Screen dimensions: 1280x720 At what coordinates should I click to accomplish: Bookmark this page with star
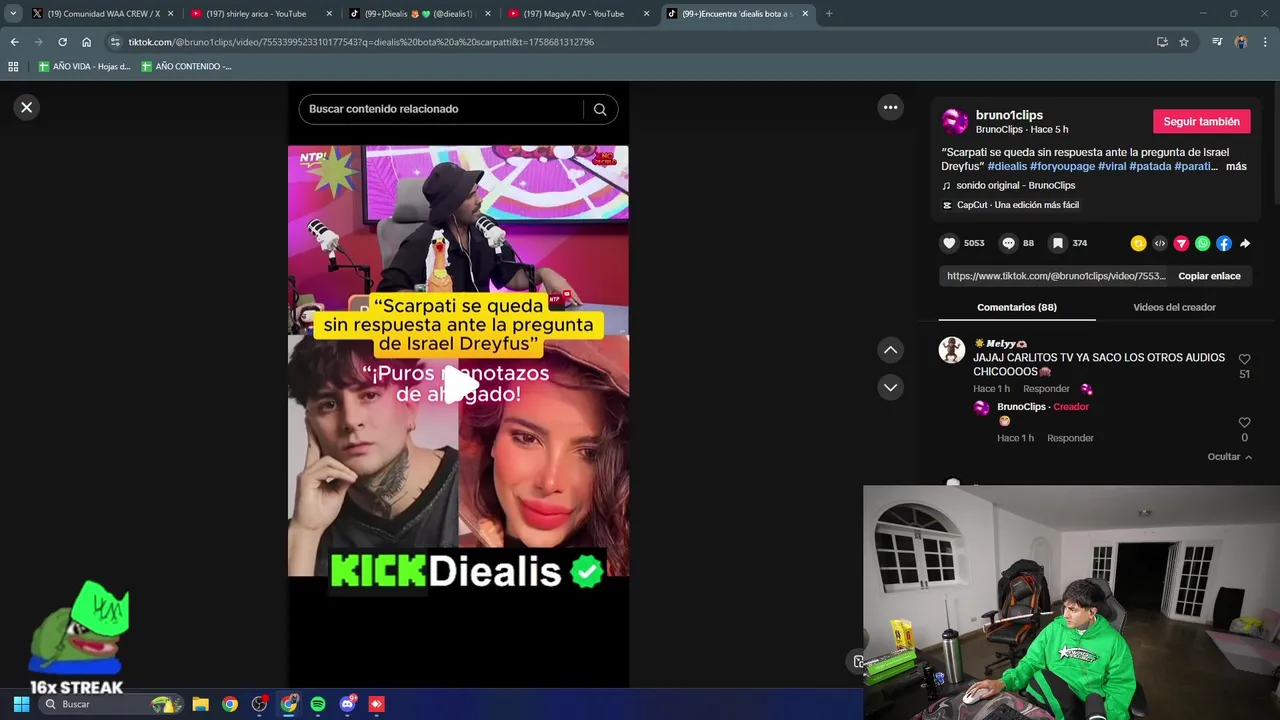[x=1184, y=42]
